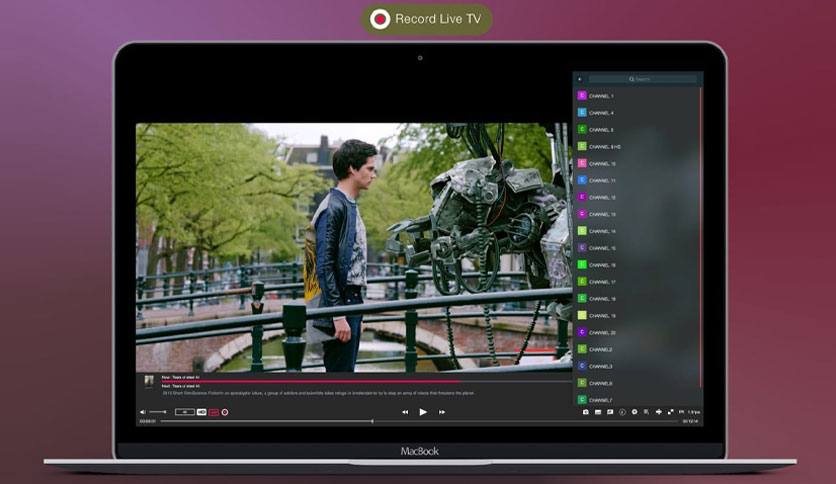Click the channel Search field
Image resolution: width=836 pixels, height=484 pixels.
pyautogui.click(x=642, y=79)
